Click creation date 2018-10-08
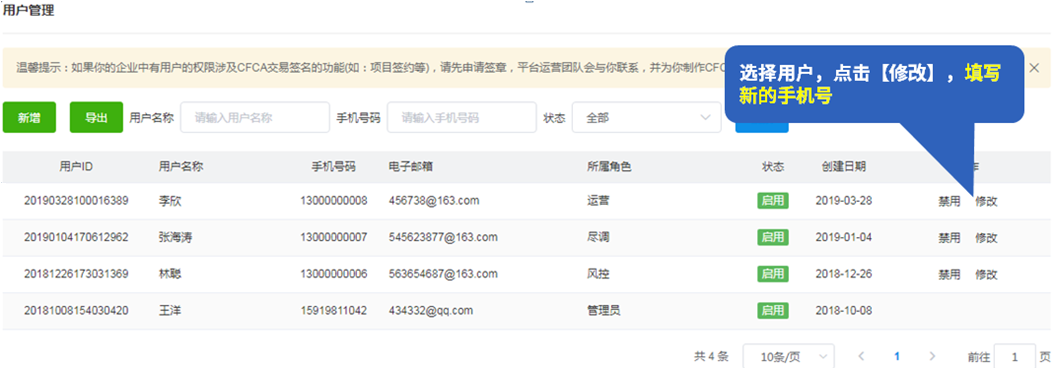The image size is (1056, 369). pos(844,310)
